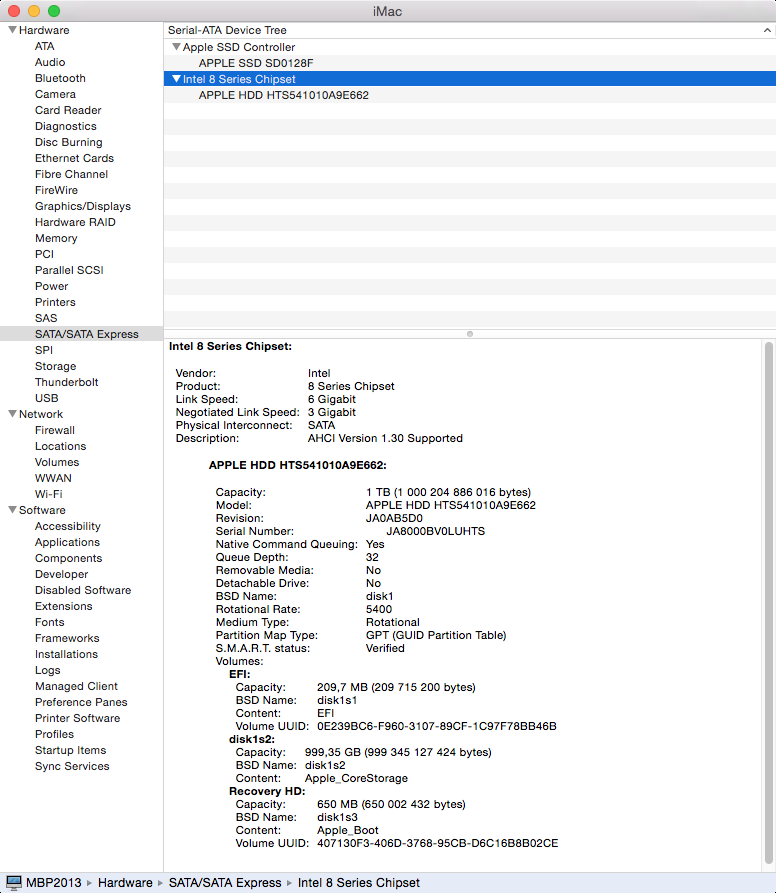Select Extensions in sidebar
The height and width of the screenshot is (893, 776).
click(x=64, y=606)
